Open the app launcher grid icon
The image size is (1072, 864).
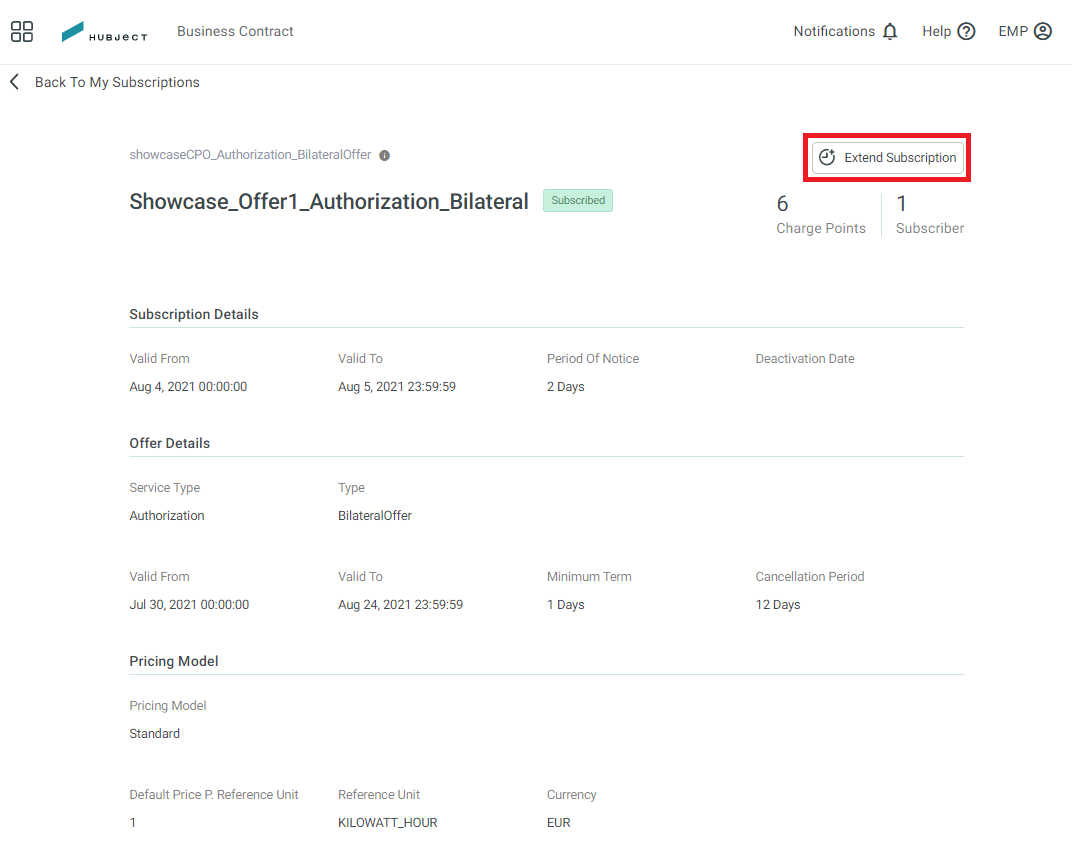coord(22,31)
